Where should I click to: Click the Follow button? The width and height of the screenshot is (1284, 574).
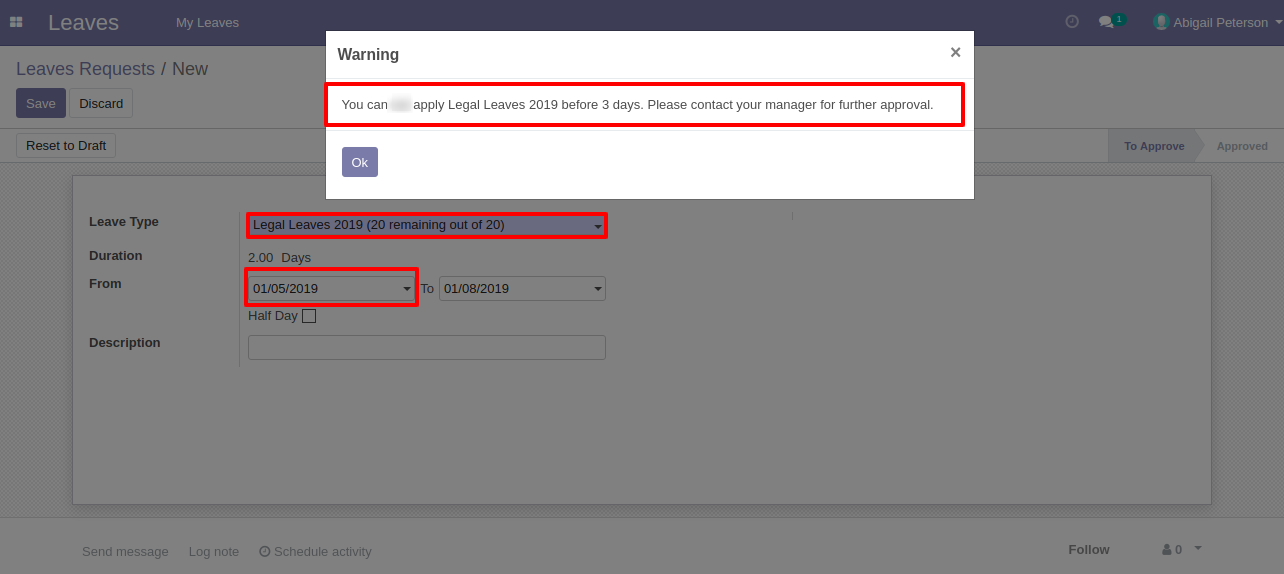[x=1089, y=549]
